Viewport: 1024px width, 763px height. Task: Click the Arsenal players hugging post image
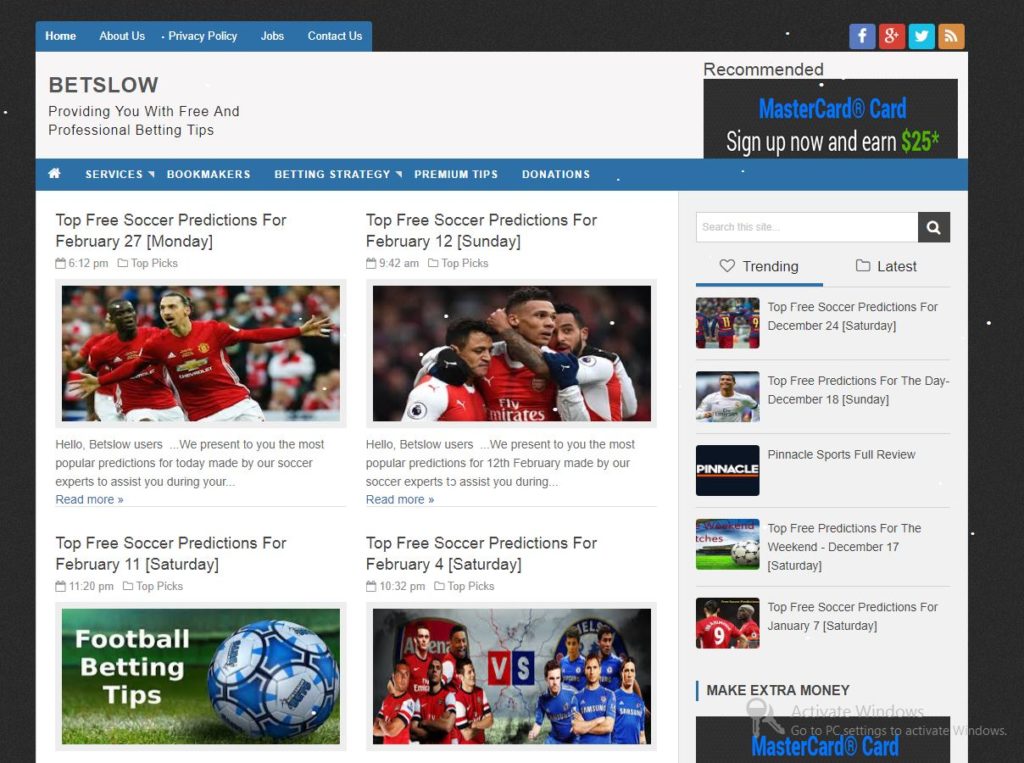511,353
